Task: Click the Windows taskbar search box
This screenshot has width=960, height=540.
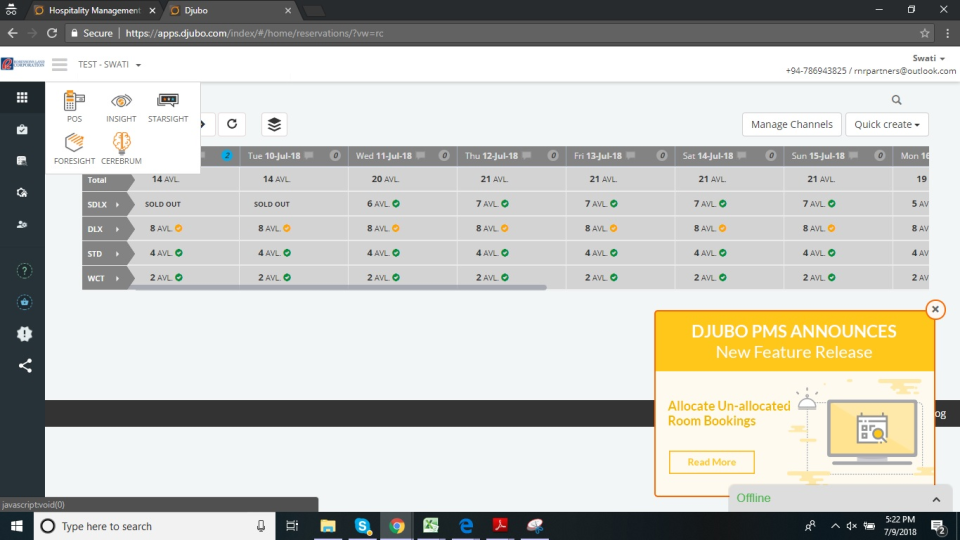Action: coord(152,526)
